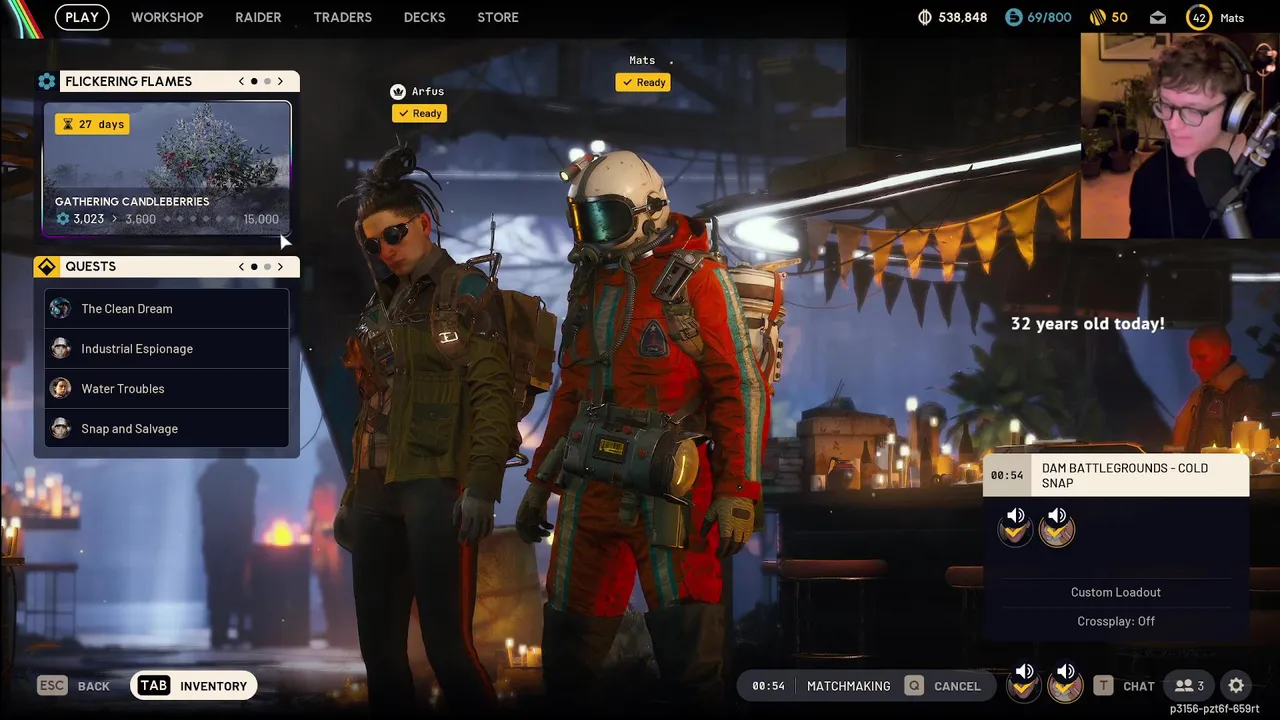Open Industrial Espionage quest
This screenshot has height=720, width=1280.
[167, 349]
